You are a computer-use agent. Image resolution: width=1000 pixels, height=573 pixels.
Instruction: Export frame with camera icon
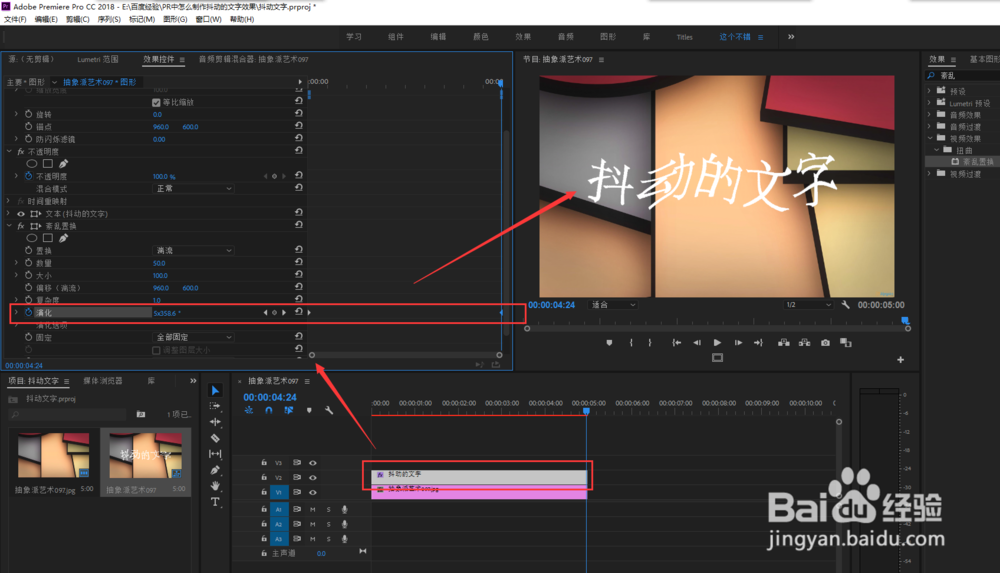coord(825,343)
